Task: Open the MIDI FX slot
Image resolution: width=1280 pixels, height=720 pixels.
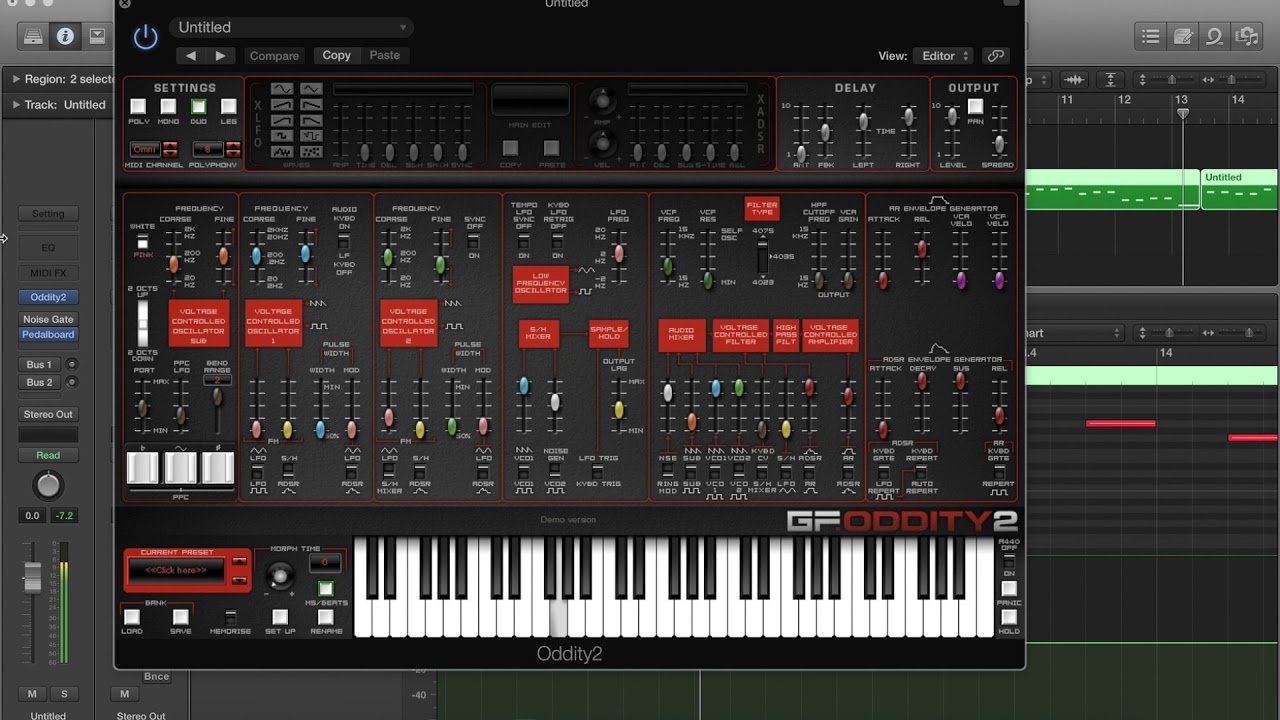Action: click(x=48, y=273)
